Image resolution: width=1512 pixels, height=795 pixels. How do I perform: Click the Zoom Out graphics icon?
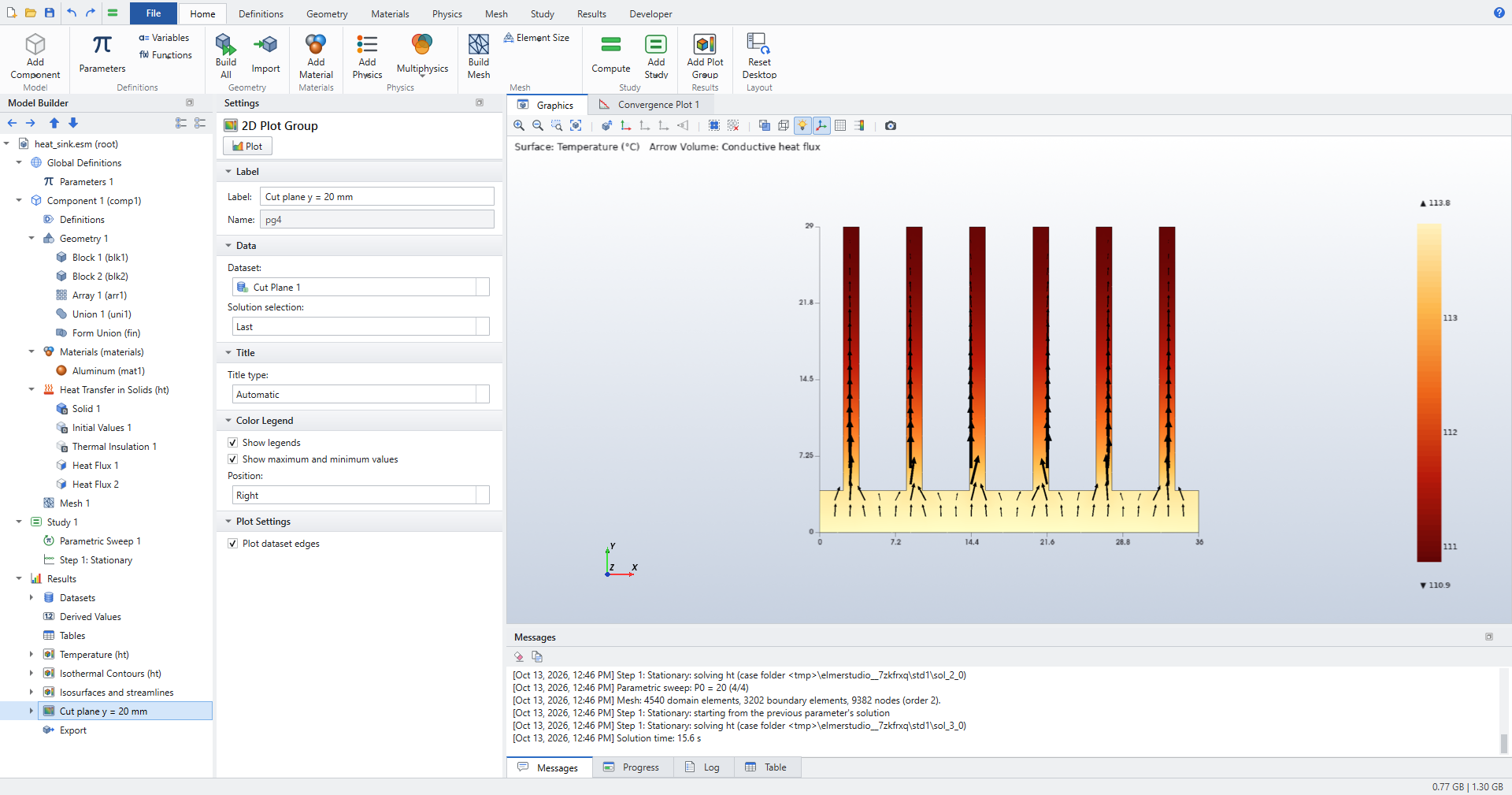click(538, 125)
